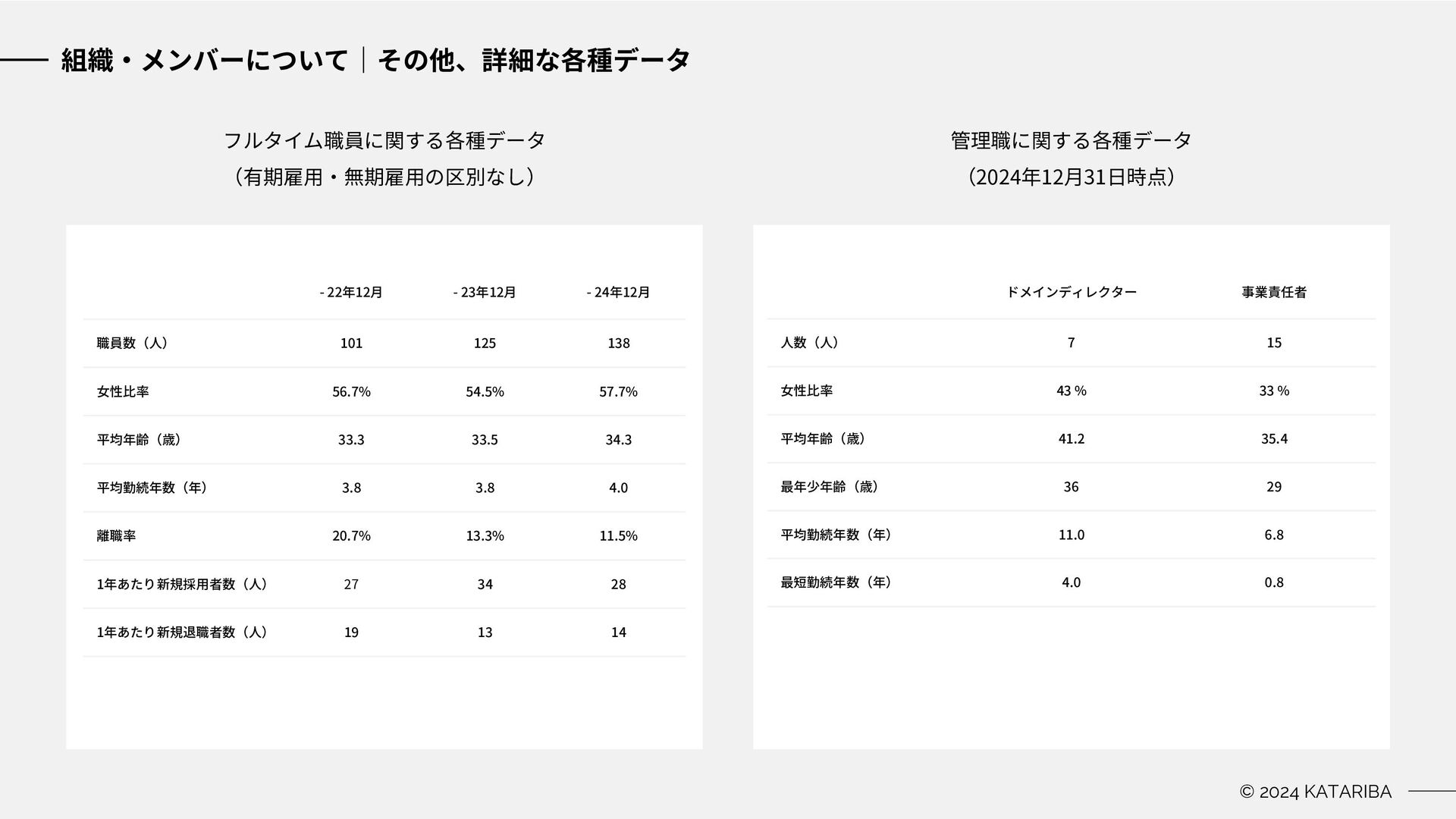Click the © 2024 KATARIBA footer text
1456x819 pixels.
1316,792
